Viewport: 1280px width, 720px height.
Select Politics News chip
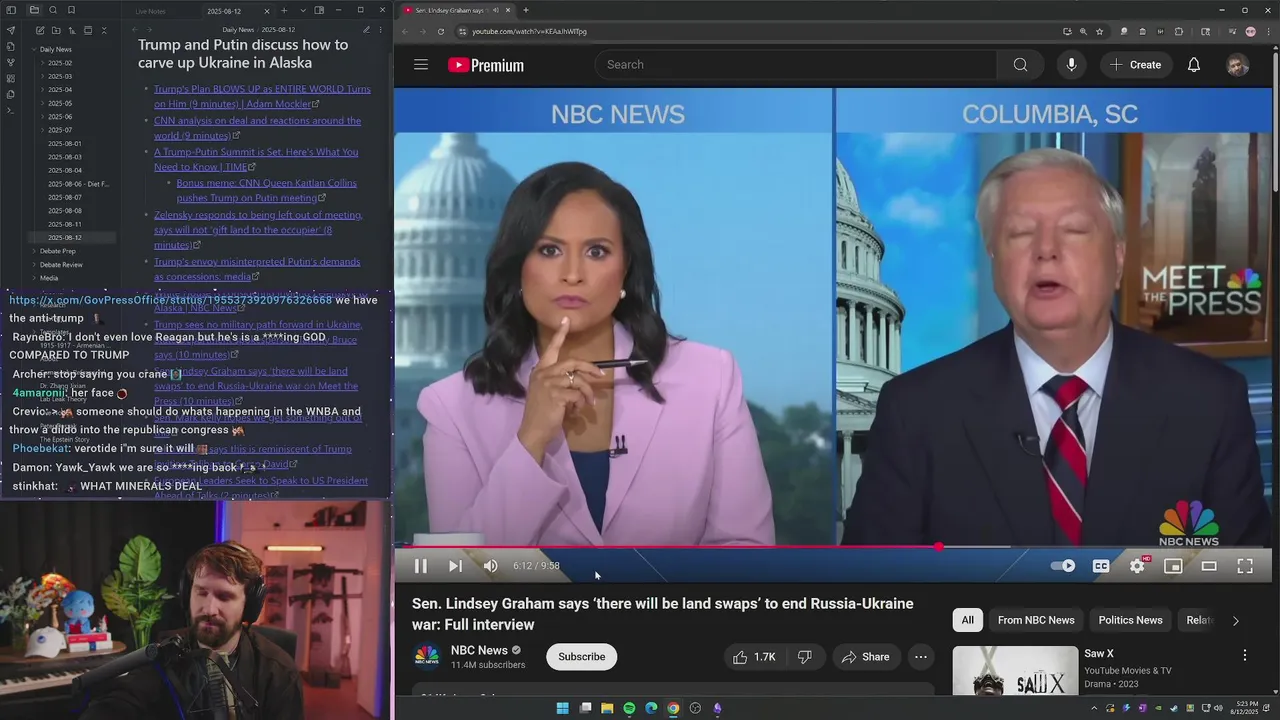1130,620
